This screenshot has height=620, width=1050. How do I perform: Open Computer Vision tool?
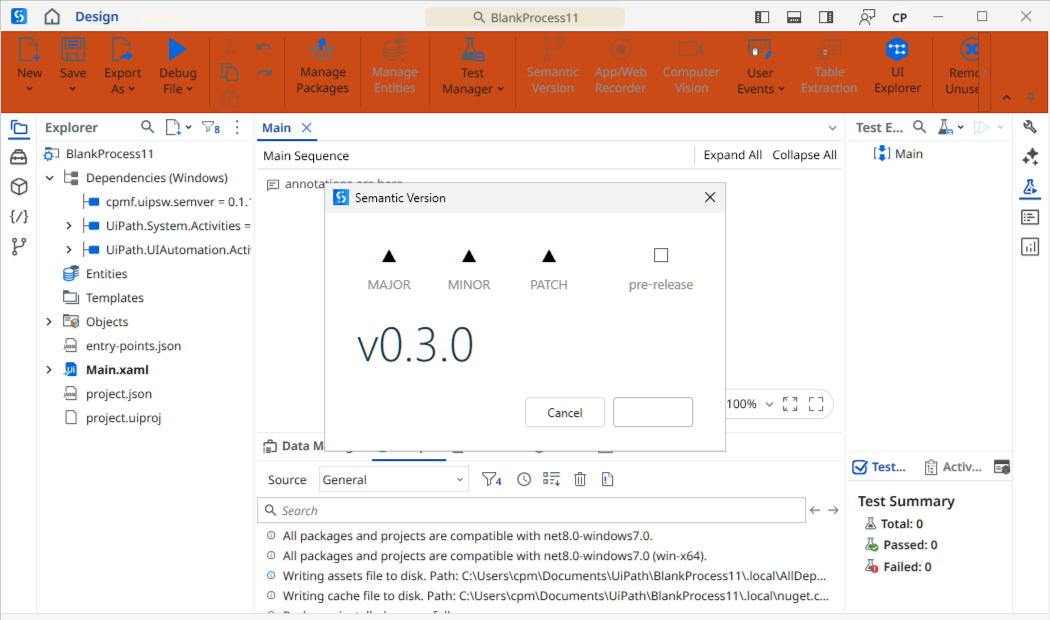[x=691, y=66]
